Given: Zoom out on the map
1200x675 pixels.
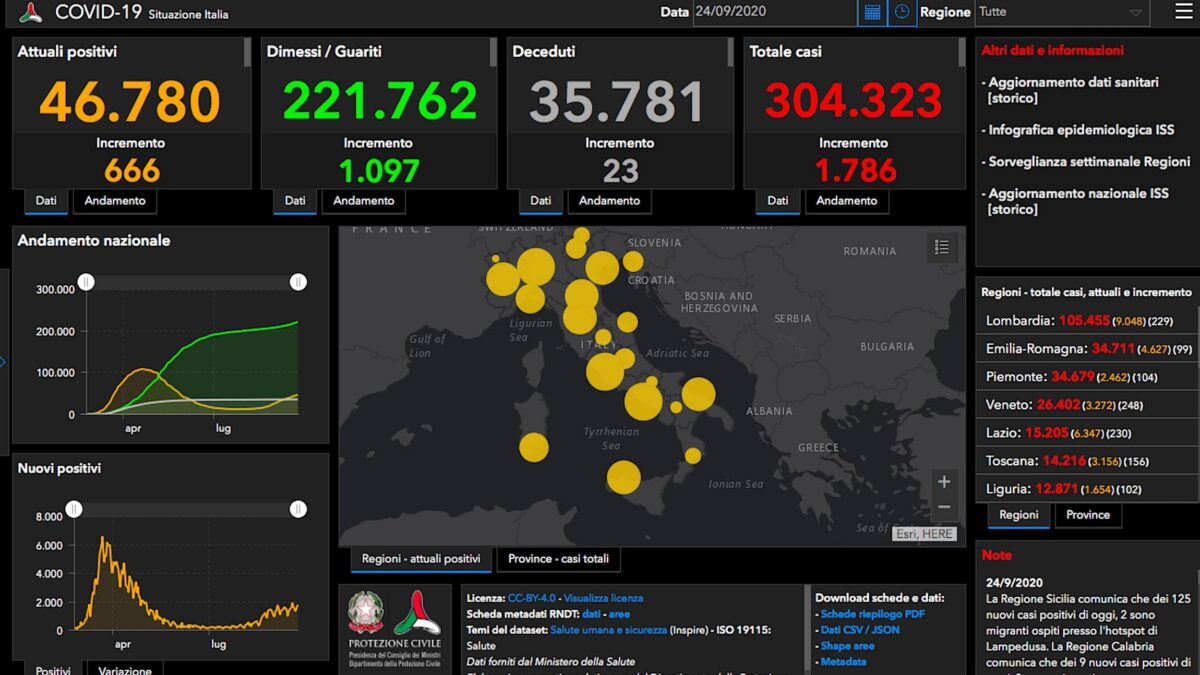Looking at the screenshot, I should (944, 507).
